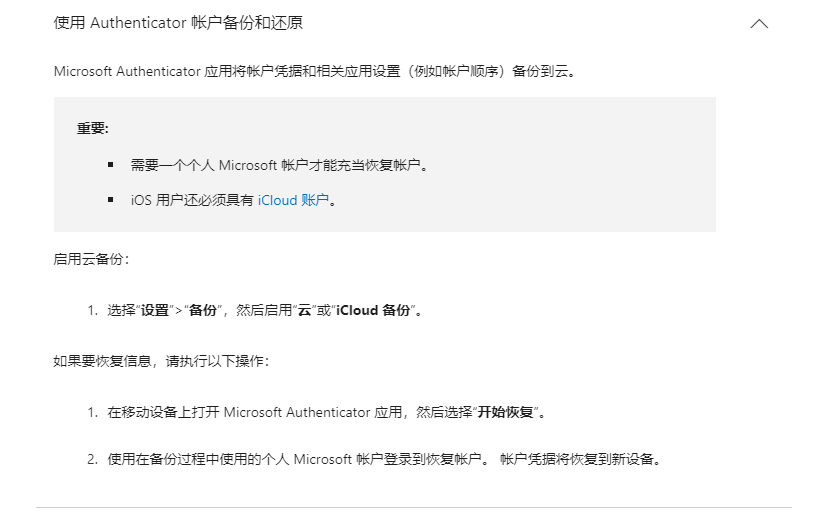The width and height of the screenshot is (816, 512).
Task: Click restore step 在移动设备上打开 Microsoft Authenticator 应用
Action: [x=326, y=413]
